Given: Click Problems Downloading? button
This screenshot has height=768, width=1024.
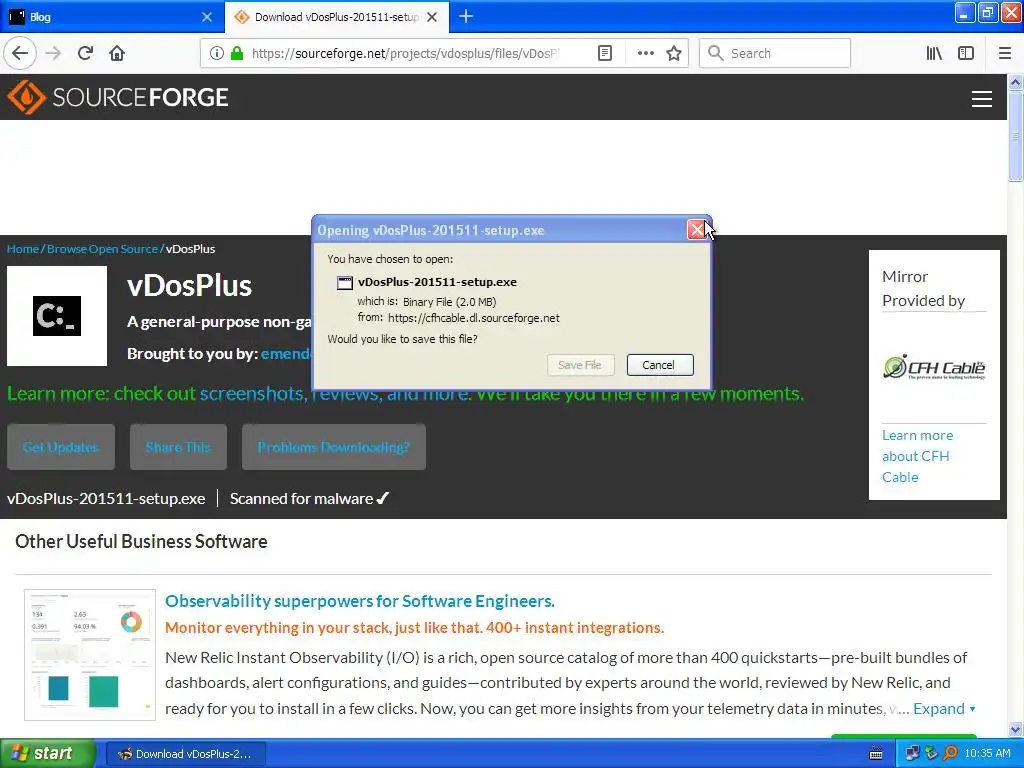Looking at the screenshot, I should (334, 447).
